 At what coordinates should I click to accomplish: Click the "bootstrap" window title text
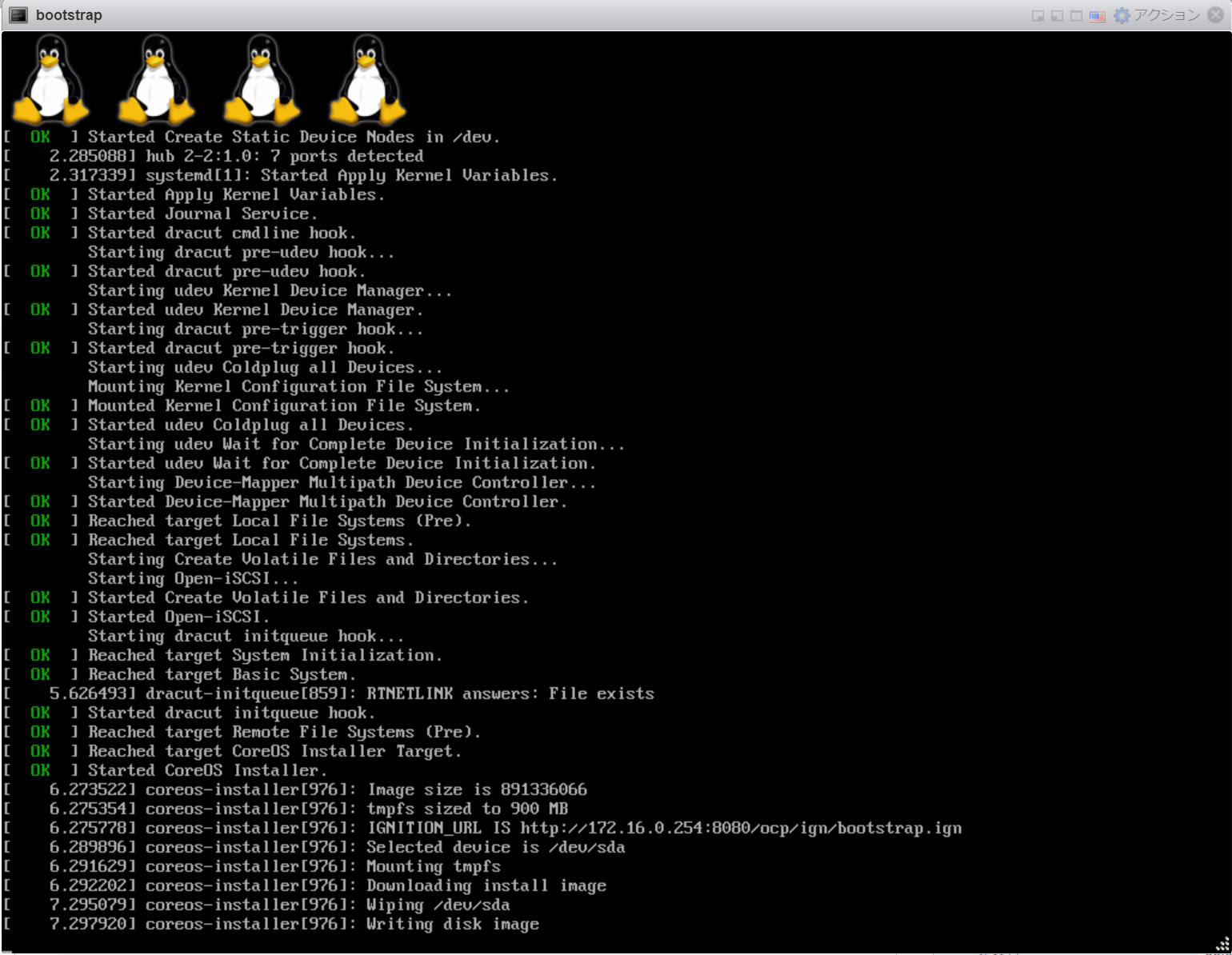point(69,15)
